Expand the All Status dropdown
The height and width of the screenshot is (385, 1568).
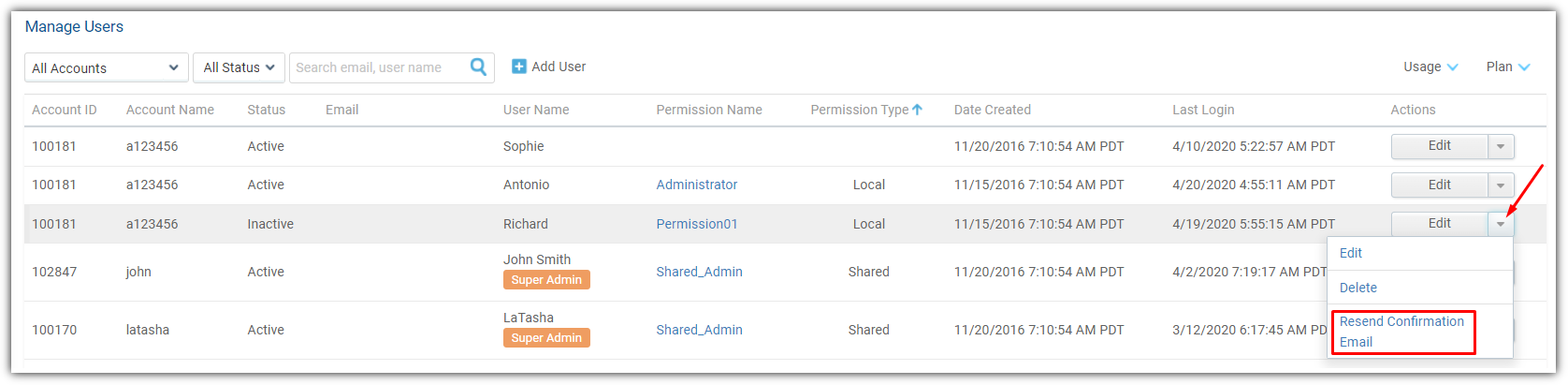click(239, 67)
